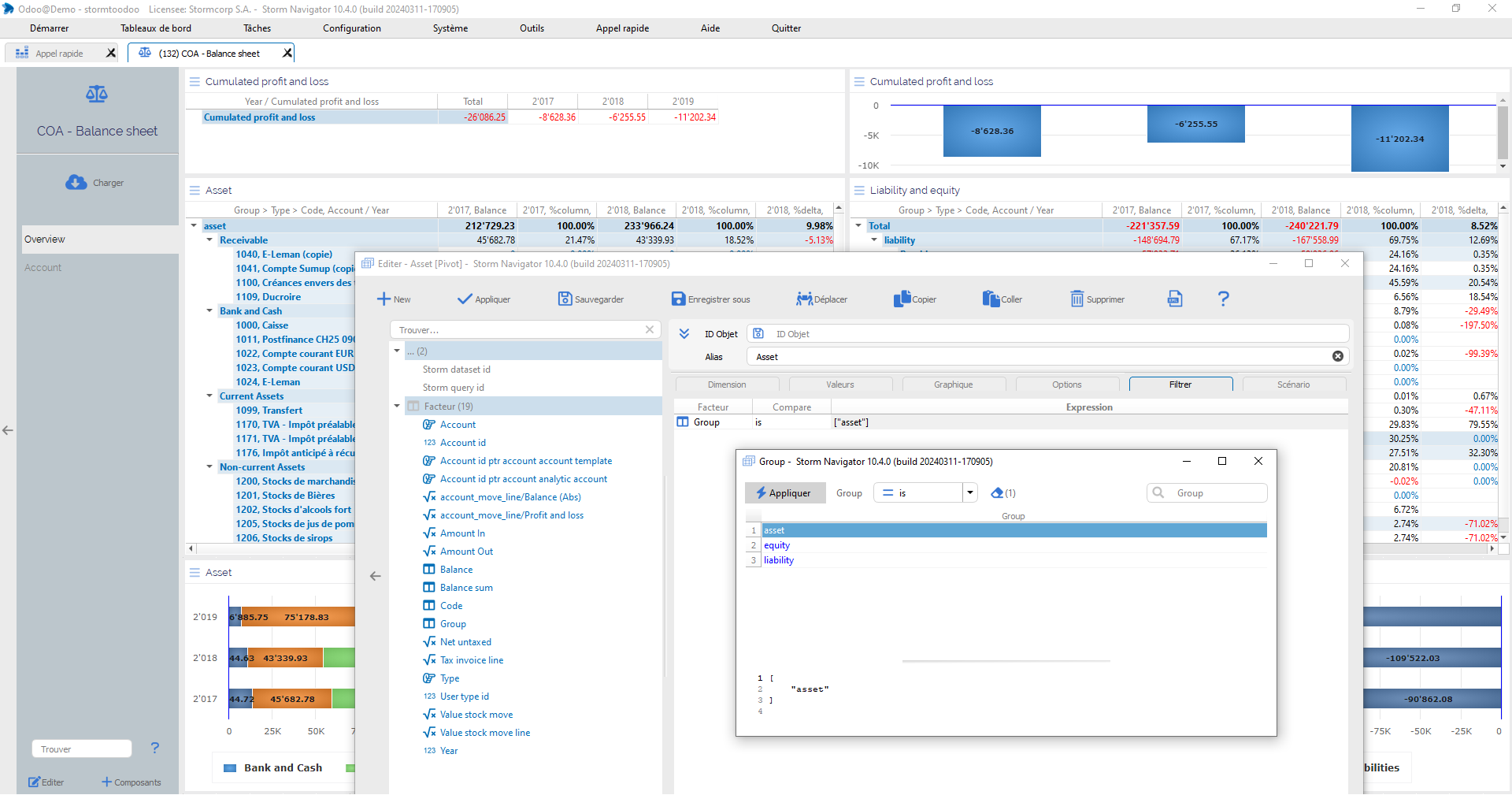This screenshot has height=795, width=1512.
Task: Click Copier copy icon
Action: click(x=902, y=299)
